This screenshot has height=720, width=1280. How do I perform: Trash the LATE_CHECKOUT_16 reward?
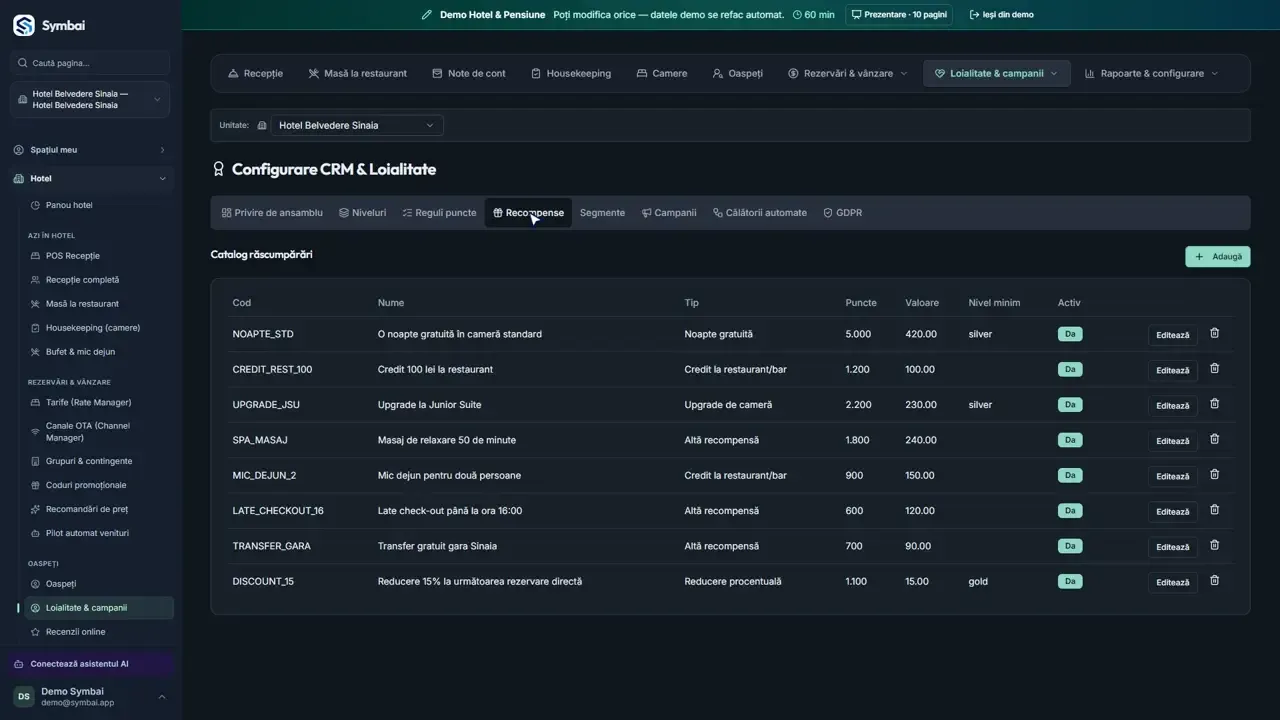[1214, 510]
